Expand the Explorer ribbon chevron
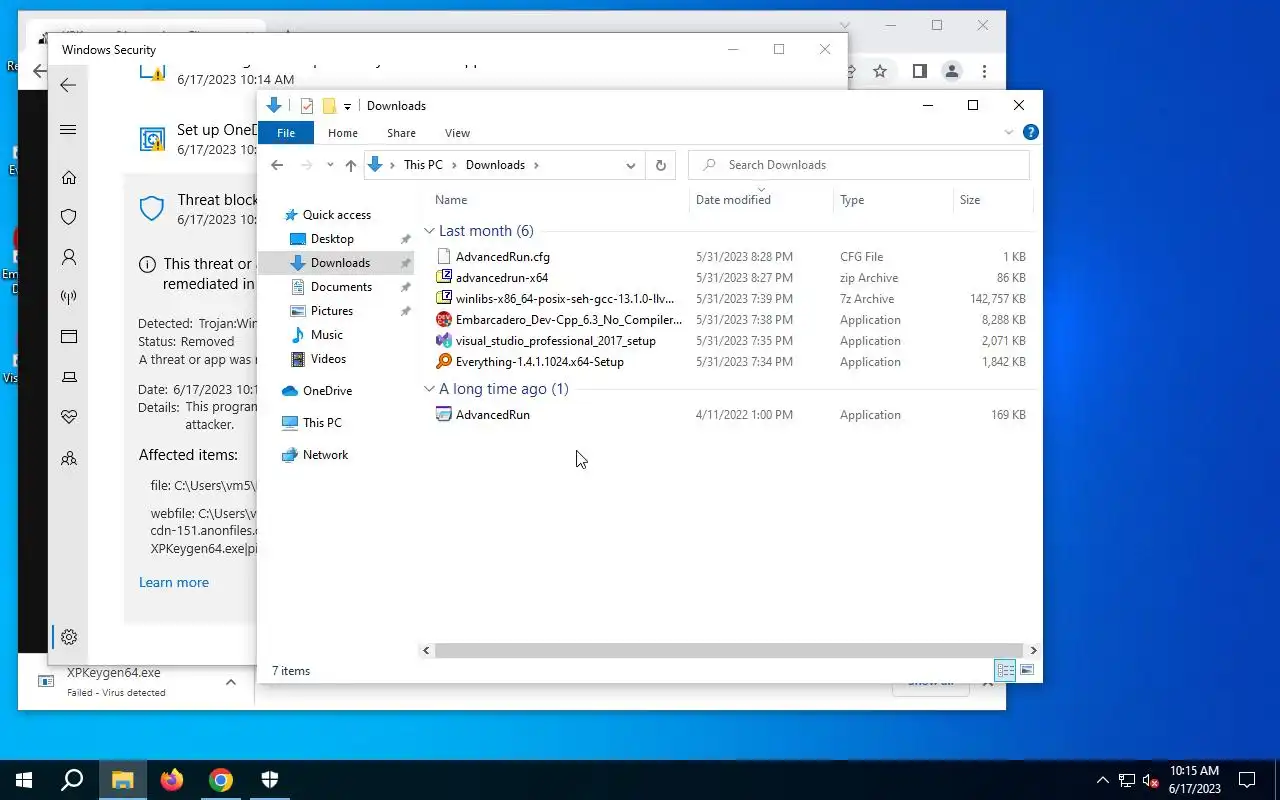 click(x=1008, y=132)
